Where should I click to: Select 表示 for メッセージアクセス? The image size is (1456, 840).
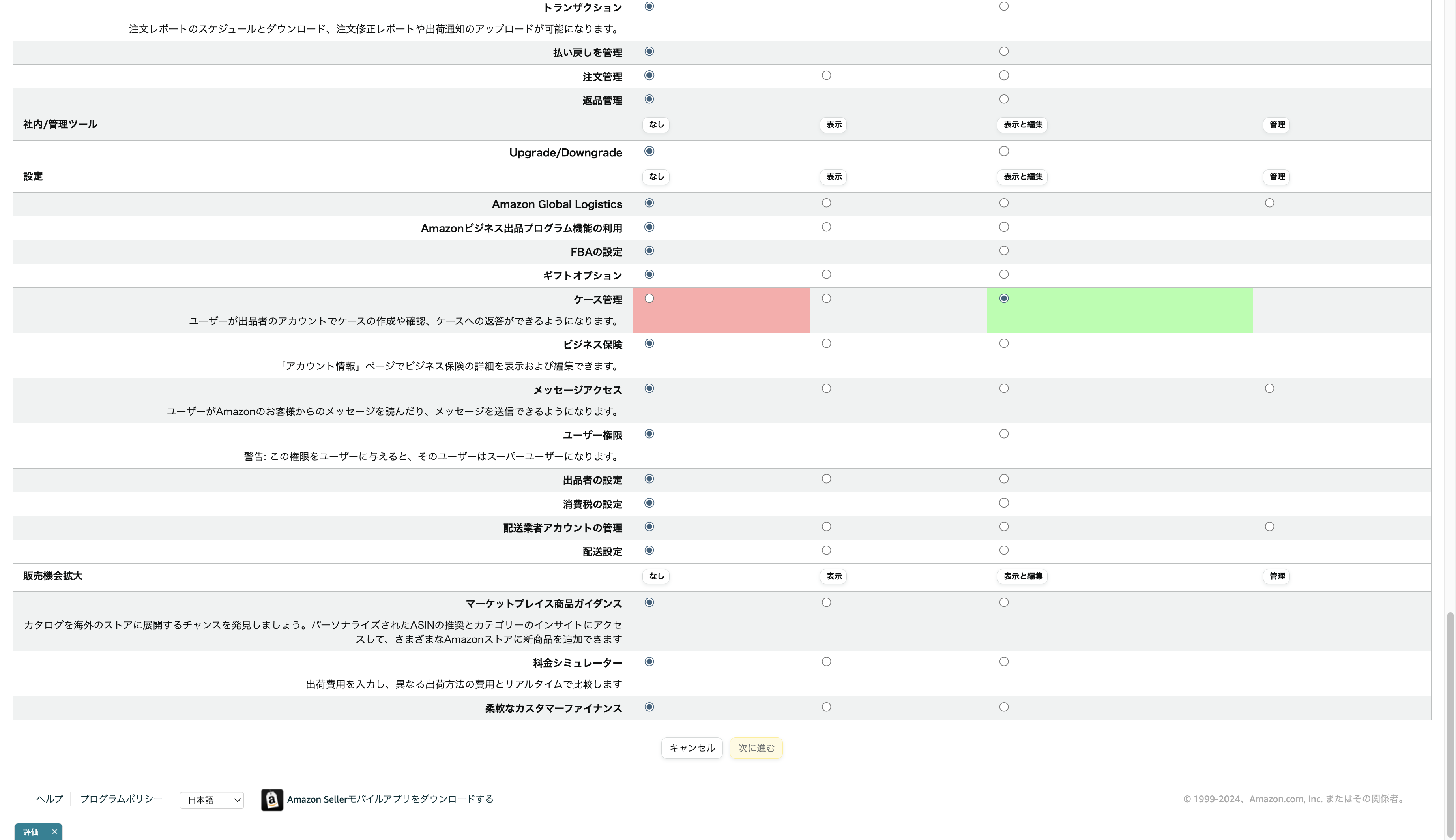(826, 389)
